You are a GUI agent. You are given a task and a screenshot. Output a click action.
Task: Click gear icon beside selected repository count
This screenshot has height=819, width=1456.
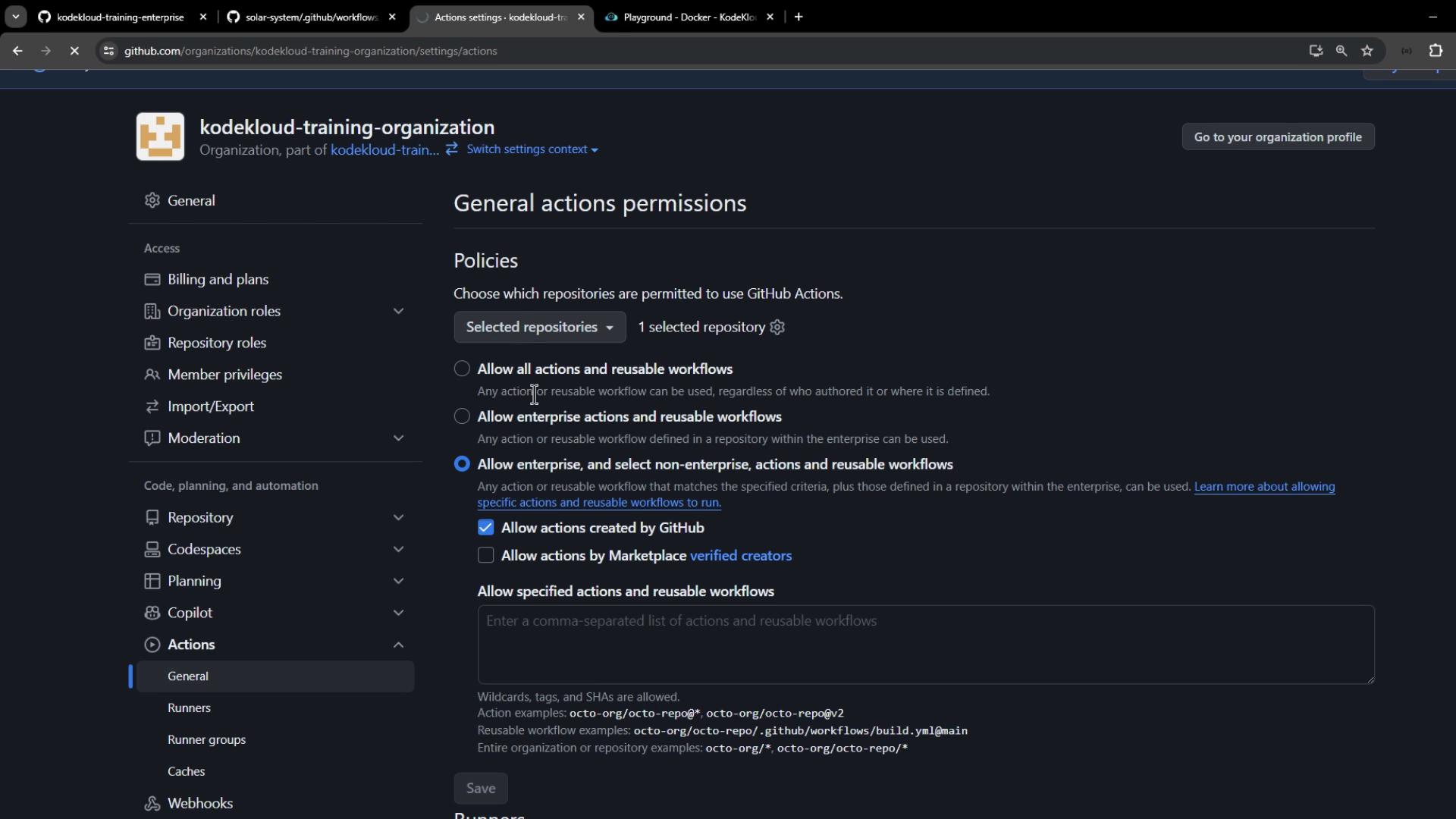pyautogui.click(x=777, y=327)
